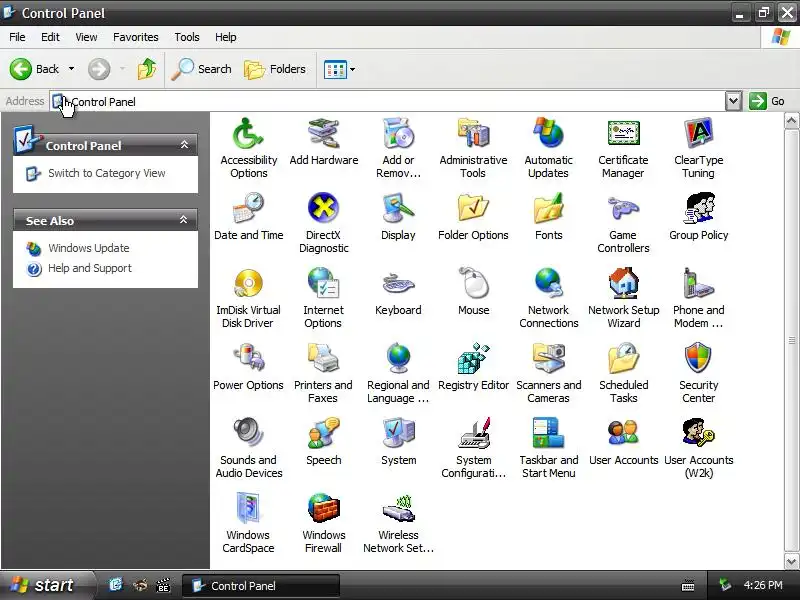Select DirectX Diagnostic icon

pos(323,208)
